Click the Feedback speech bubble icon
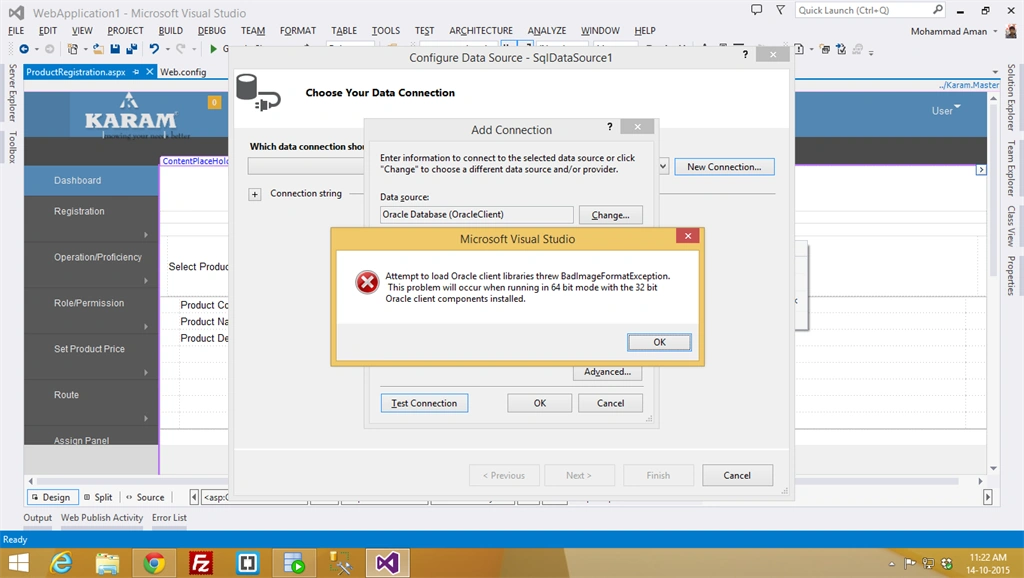Image resolution: width=1024 pixels, height=578 pixels. pyautogui.click(x=756, y=10)
